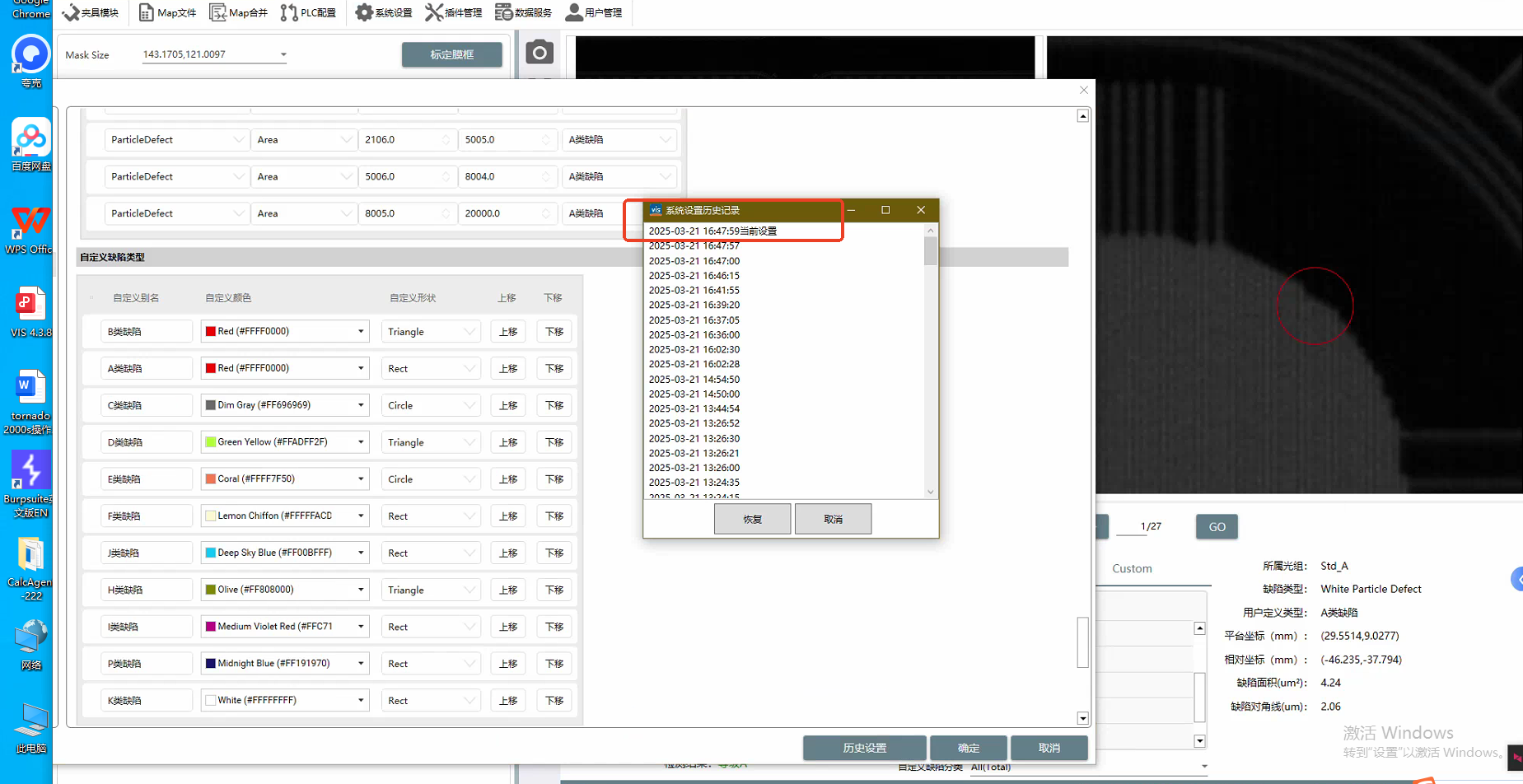Switch to the Custom tab
Screen dimensions: 1523x784
tap(1132, 568)
